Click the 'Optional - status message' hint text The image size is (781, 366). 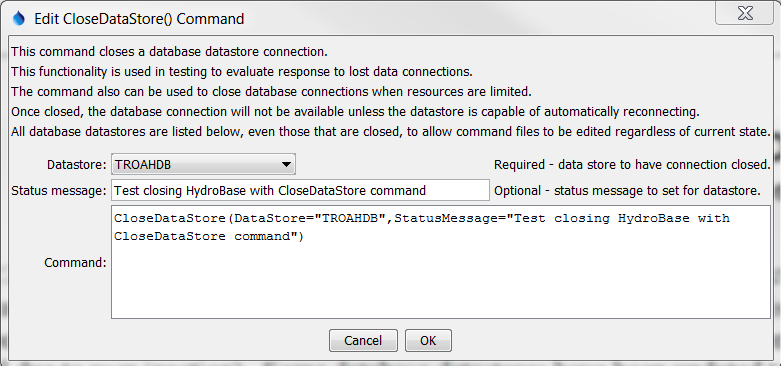pos(627,191)
